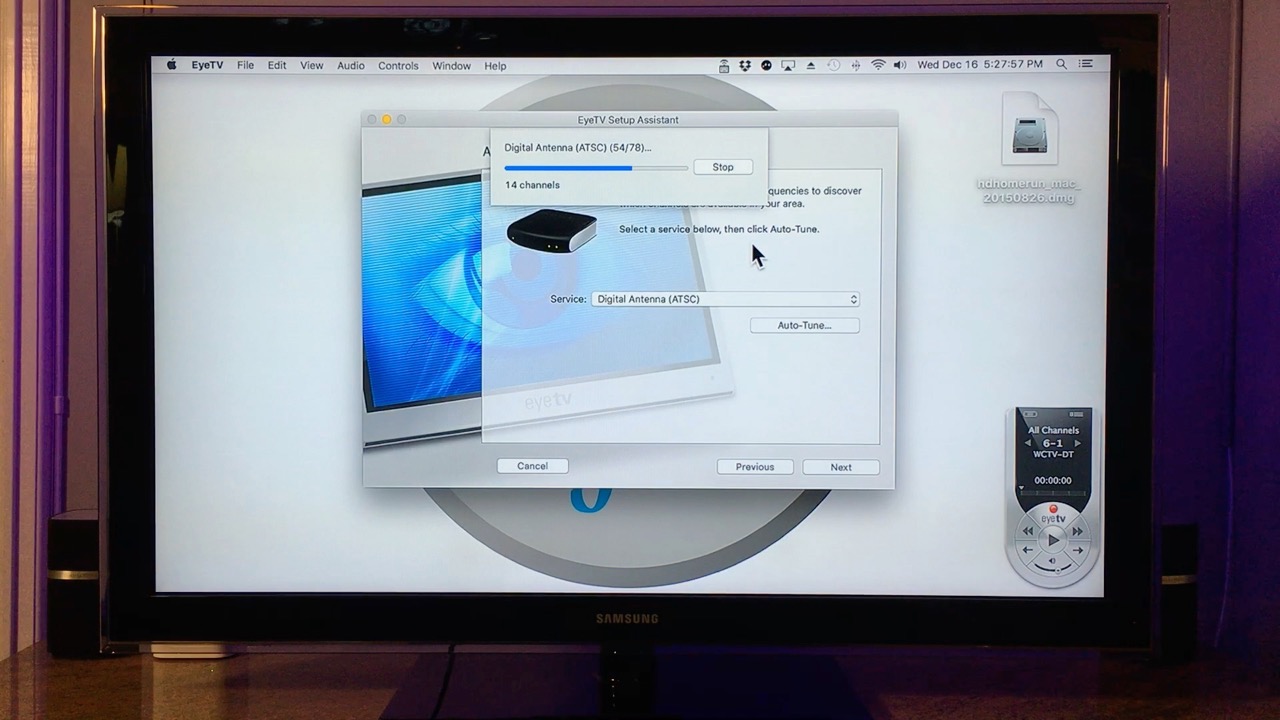
Task: Select the hdhomerun_mac dmg file on desktop
Action: tap(1029, 149)
